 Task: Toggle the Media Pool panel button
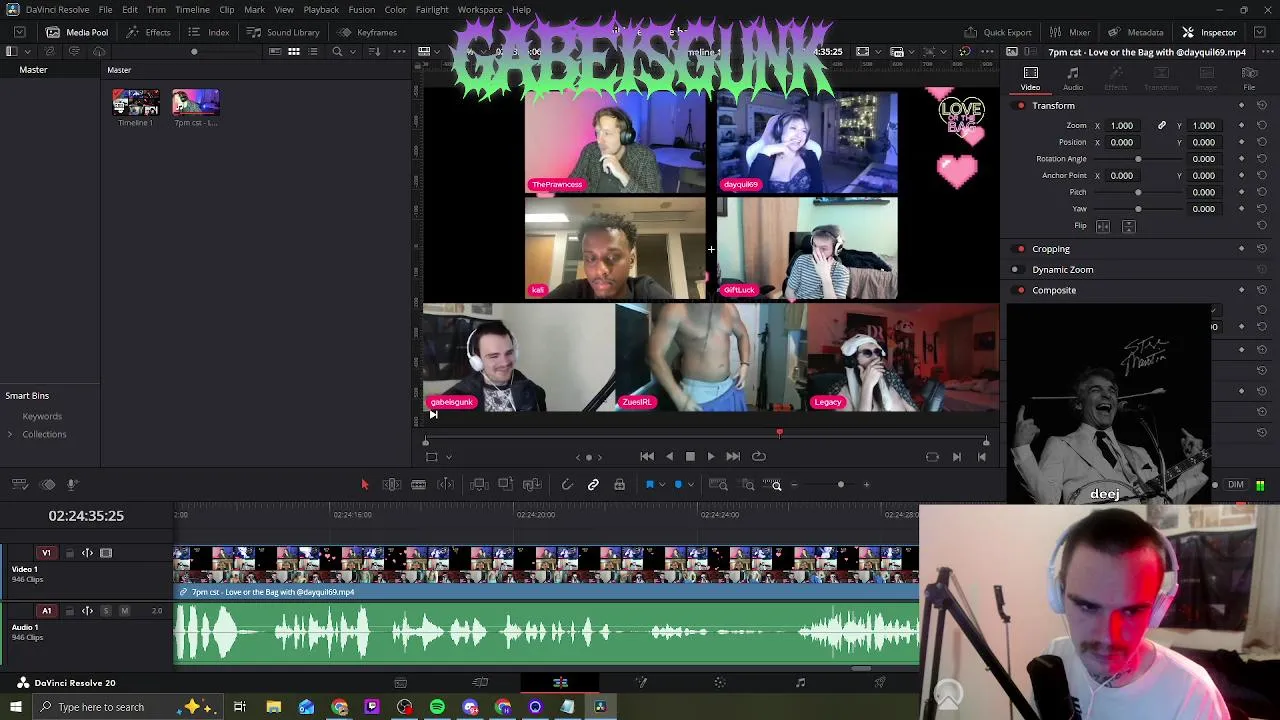77,32
